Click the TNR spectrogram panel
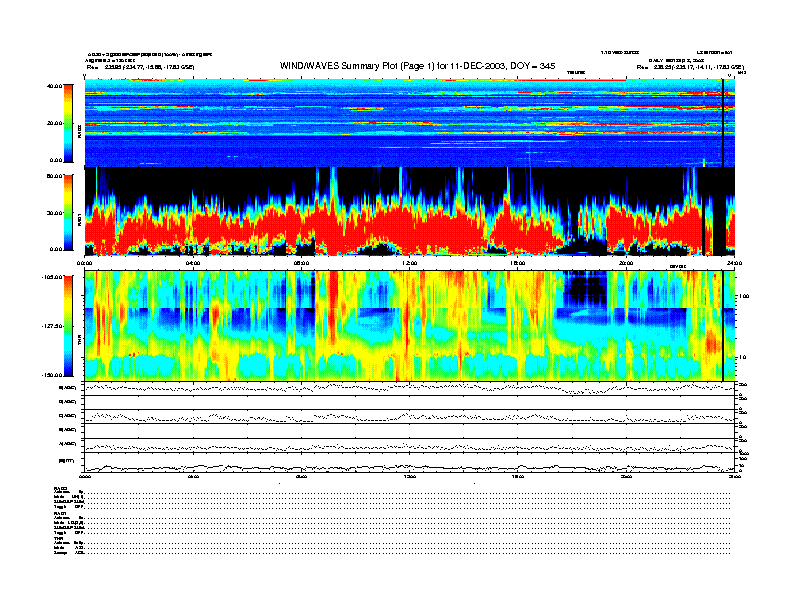The width and height of the screenshot is (792, 612). tap(410, 326)
